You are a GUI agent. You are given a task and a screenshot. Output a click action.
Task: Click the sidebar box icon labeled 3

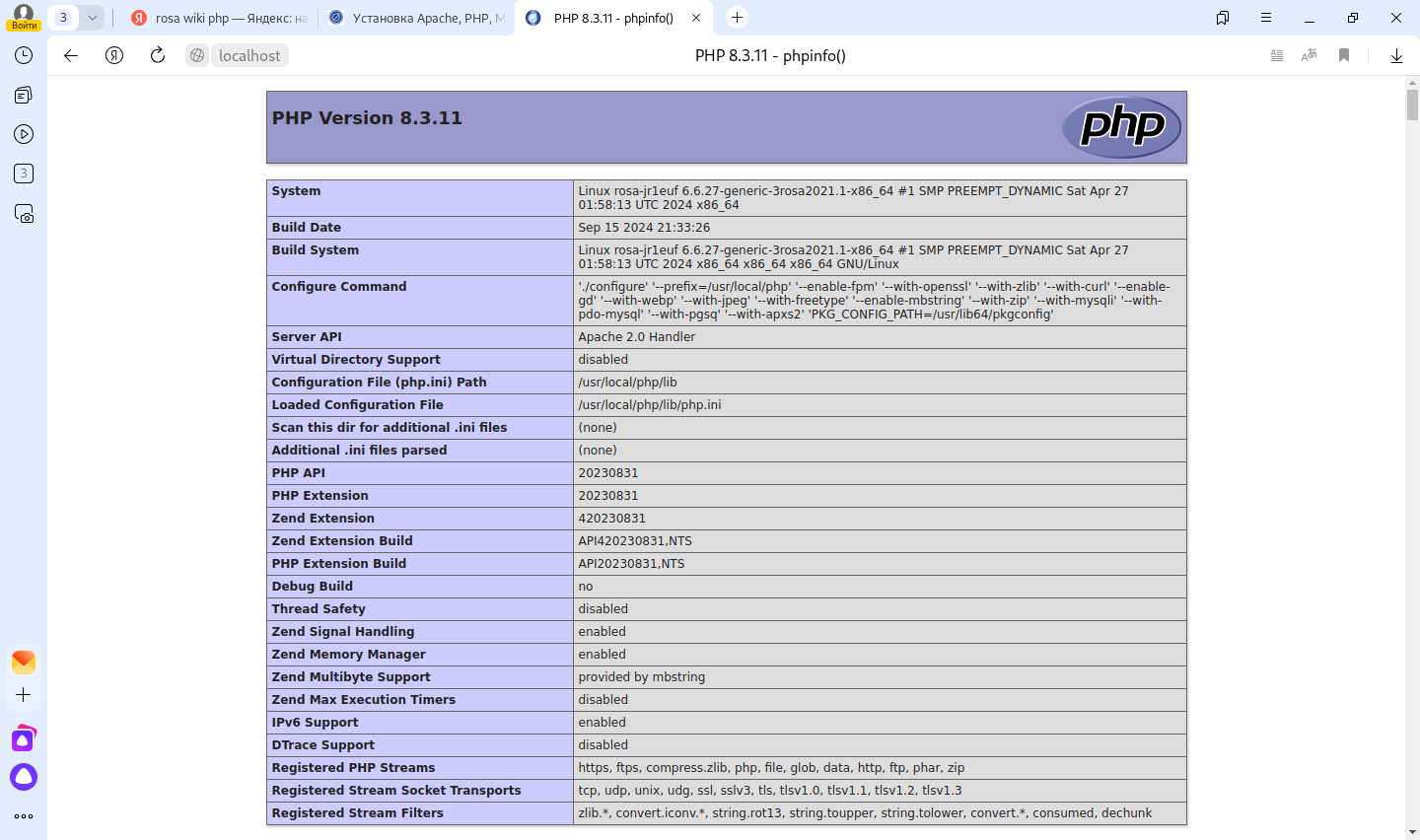coord(24,174)
